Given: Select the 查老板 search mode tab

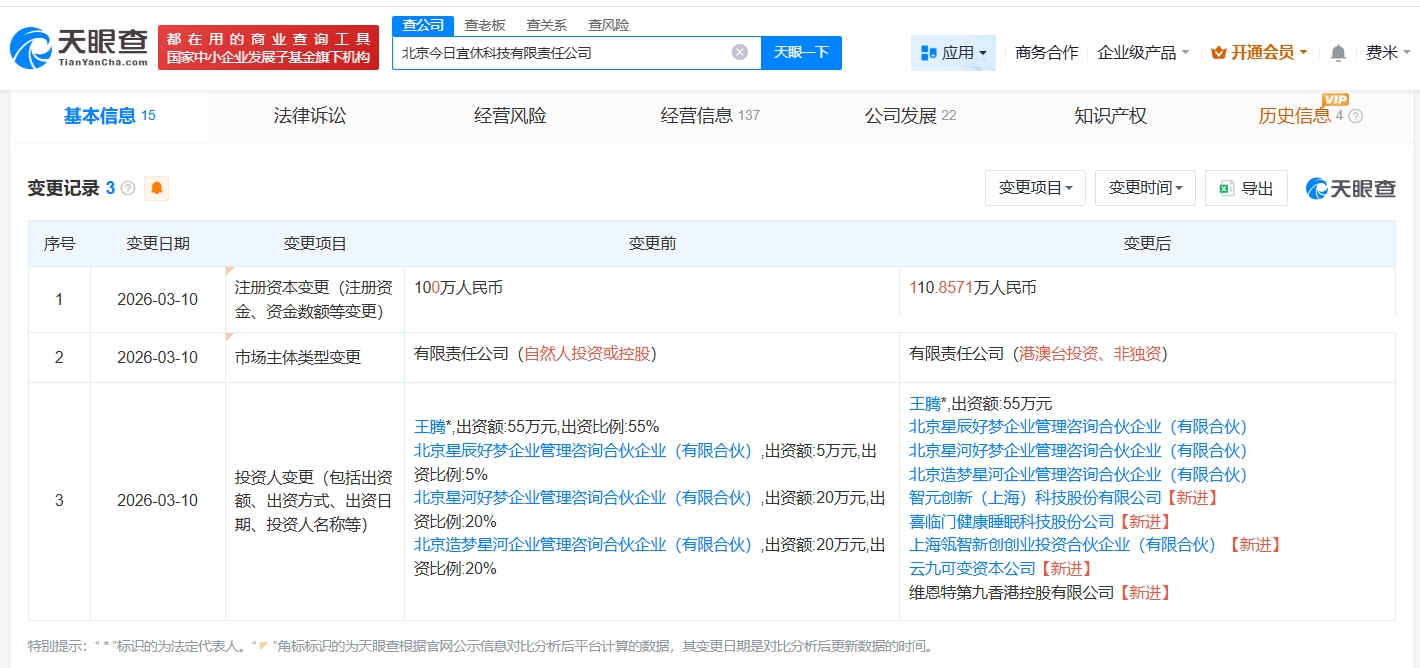Looking at the screenshot, I should (485, 25).
